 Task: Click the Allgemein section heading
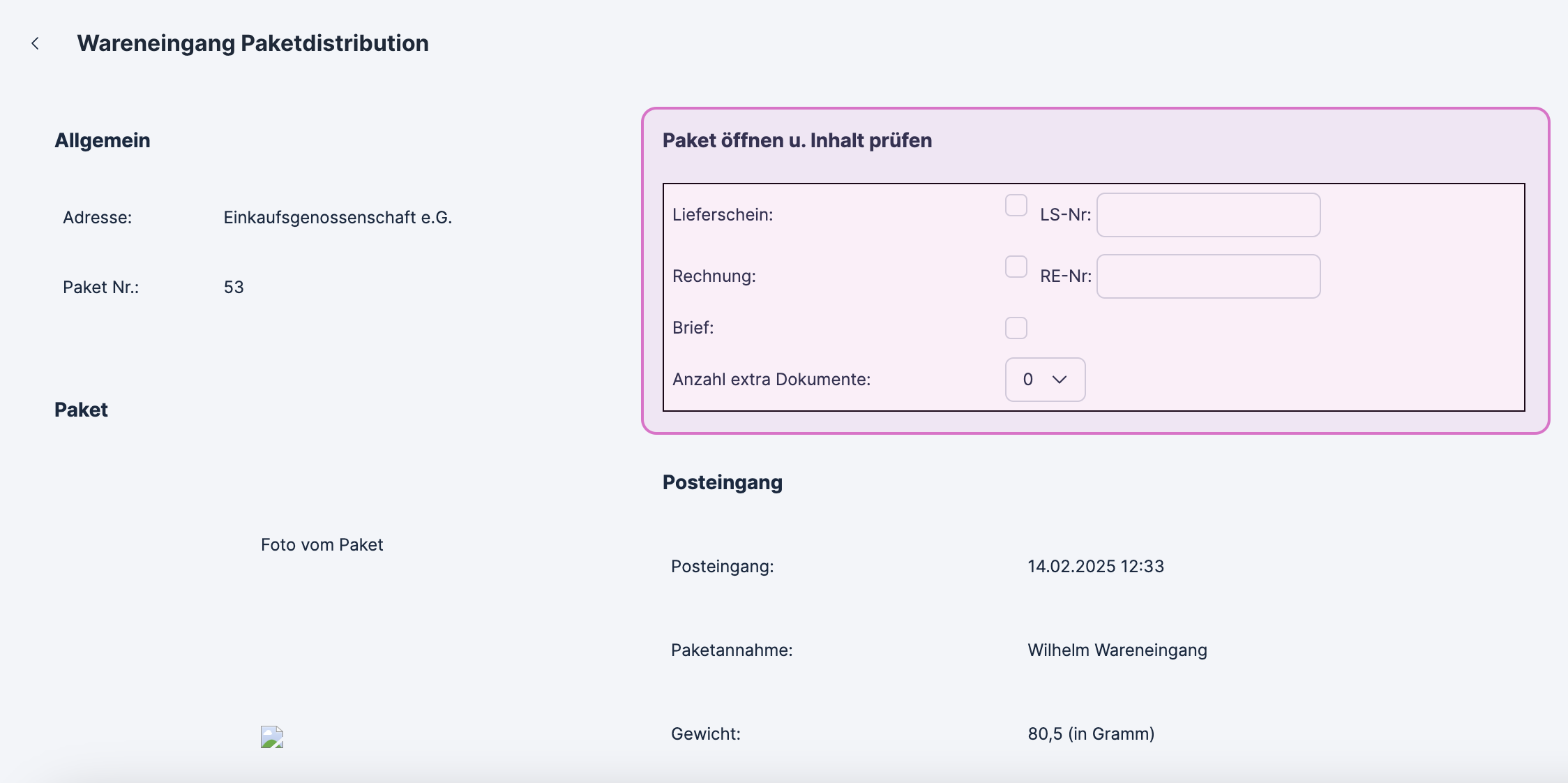(103, 140)
